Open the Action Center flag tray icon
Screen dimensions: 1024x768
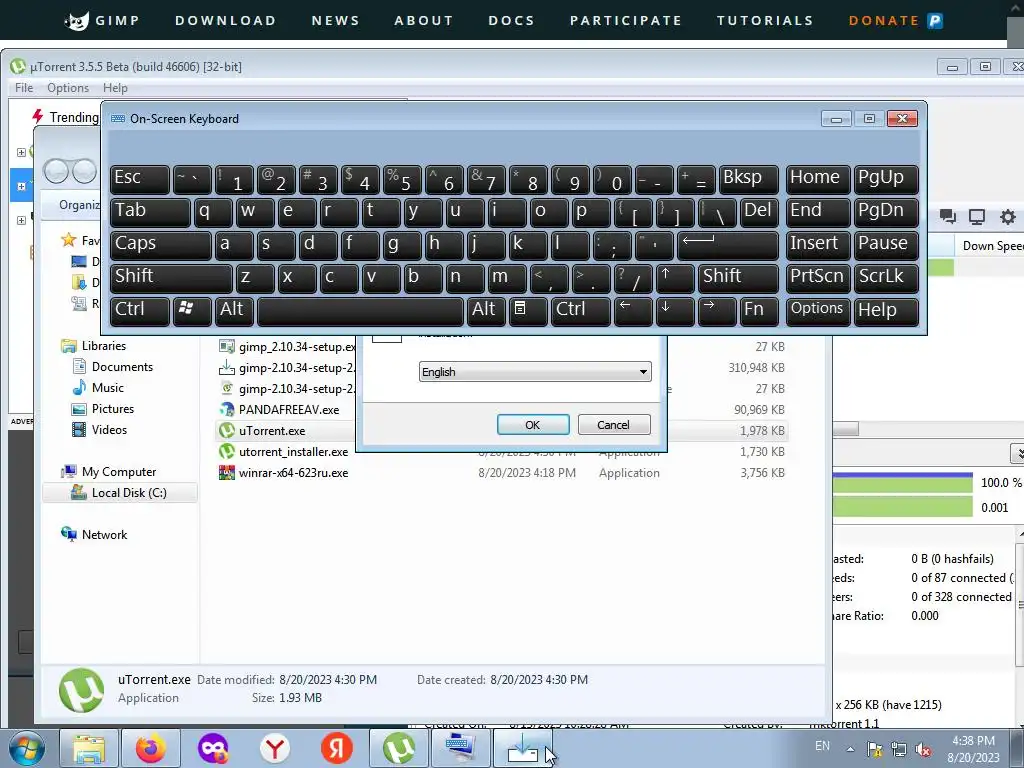tap(874, 750)
